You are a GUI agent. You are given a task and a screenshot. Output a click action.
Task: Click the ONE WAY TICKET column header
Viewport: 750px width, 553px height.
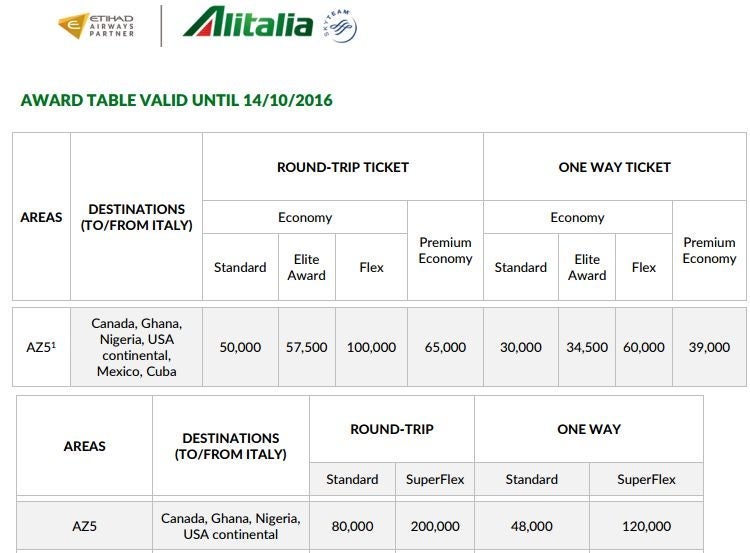coord(614,167)
